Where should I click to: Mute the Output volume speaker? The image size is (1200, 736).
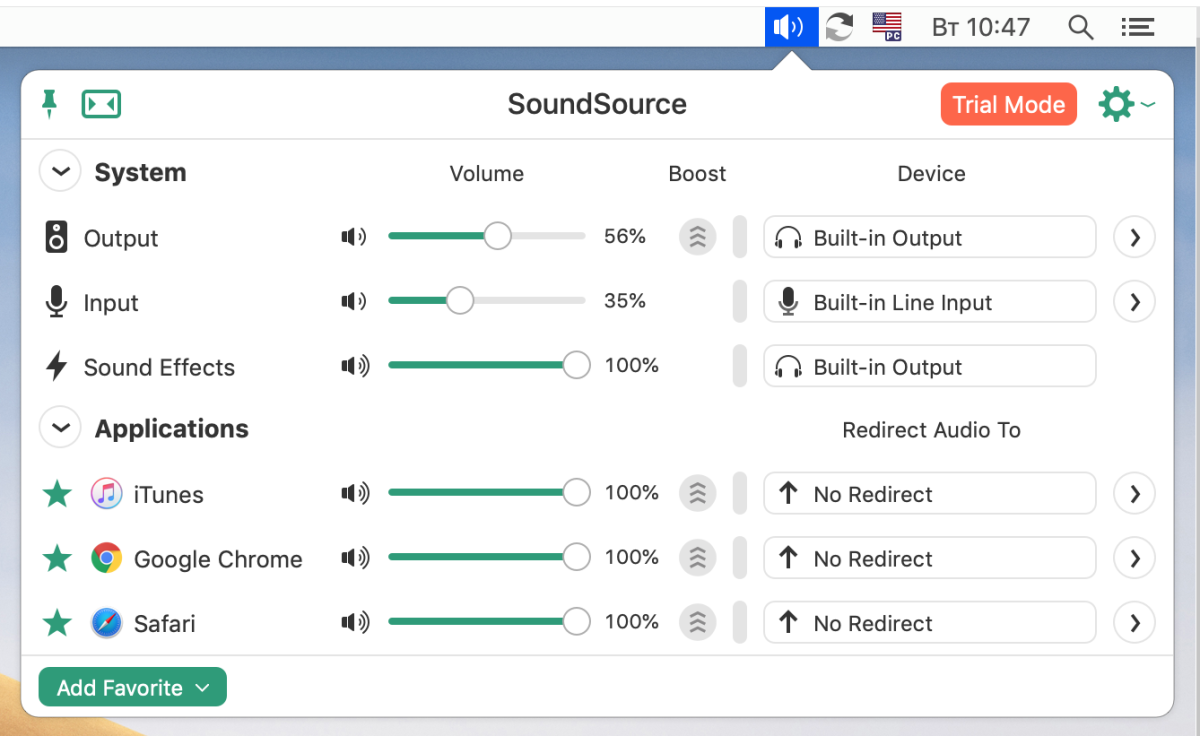click(354, 237)
